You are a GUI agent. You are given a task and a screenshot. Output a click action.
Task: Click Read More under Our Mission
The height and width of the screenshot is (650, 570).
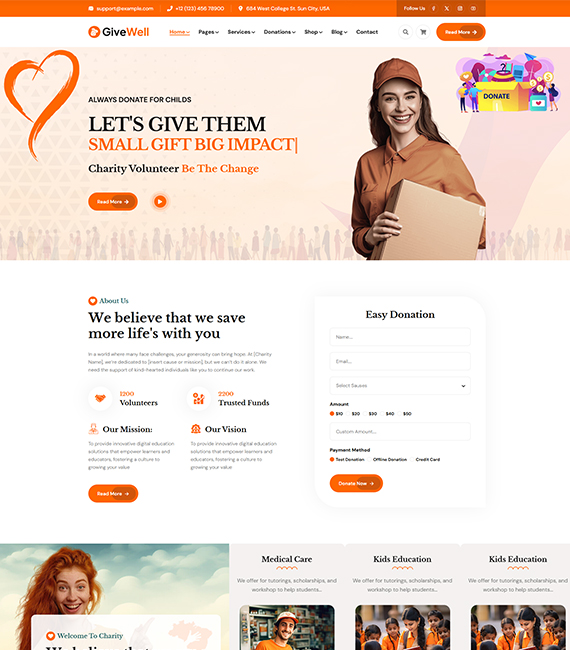pyautogui.click(x=113, y=493)
